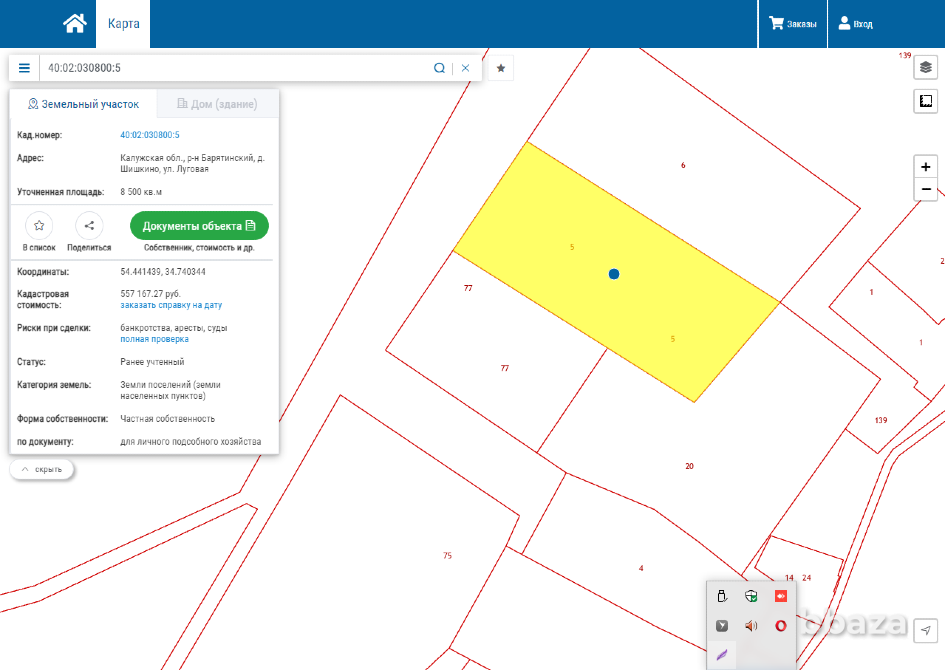Click заказать справку на дату link
Screen dimensions: 945x670
170,305
